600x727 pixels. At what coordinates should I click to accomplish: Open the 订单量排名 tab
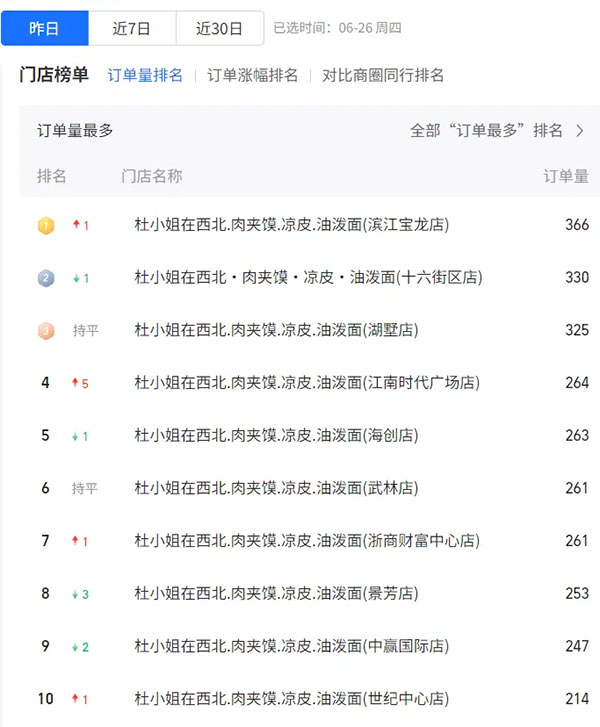point(145,75)
